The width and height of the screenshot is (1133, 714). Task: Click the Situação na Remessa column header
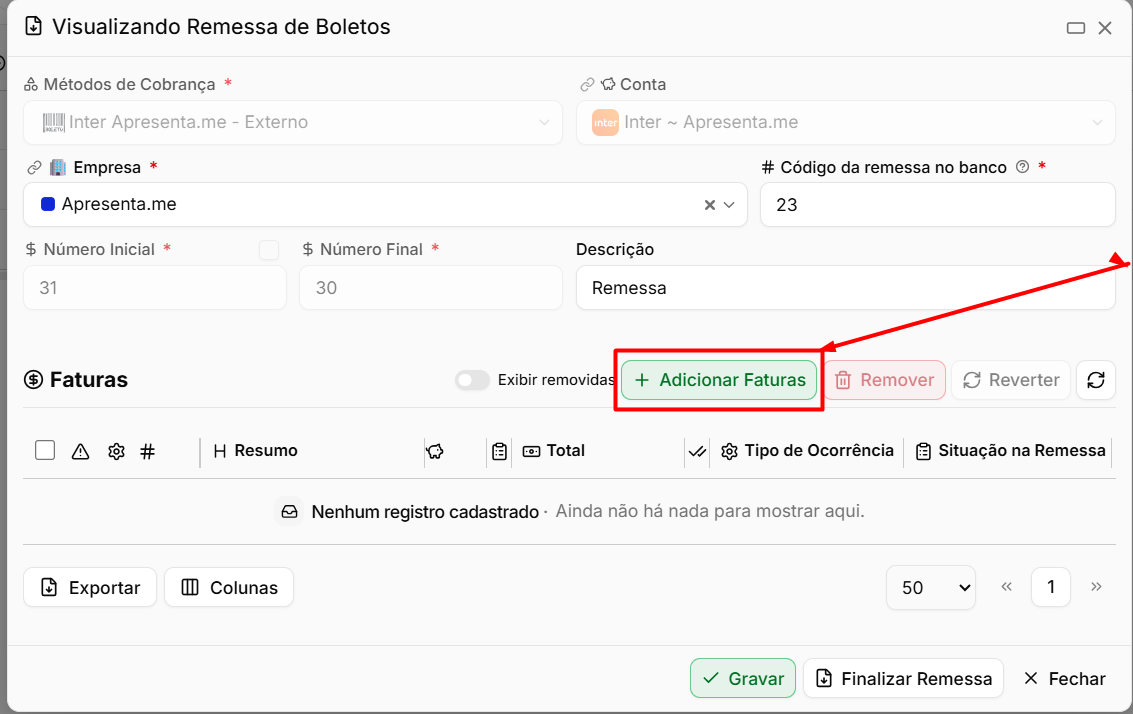tap(1010, 451)
